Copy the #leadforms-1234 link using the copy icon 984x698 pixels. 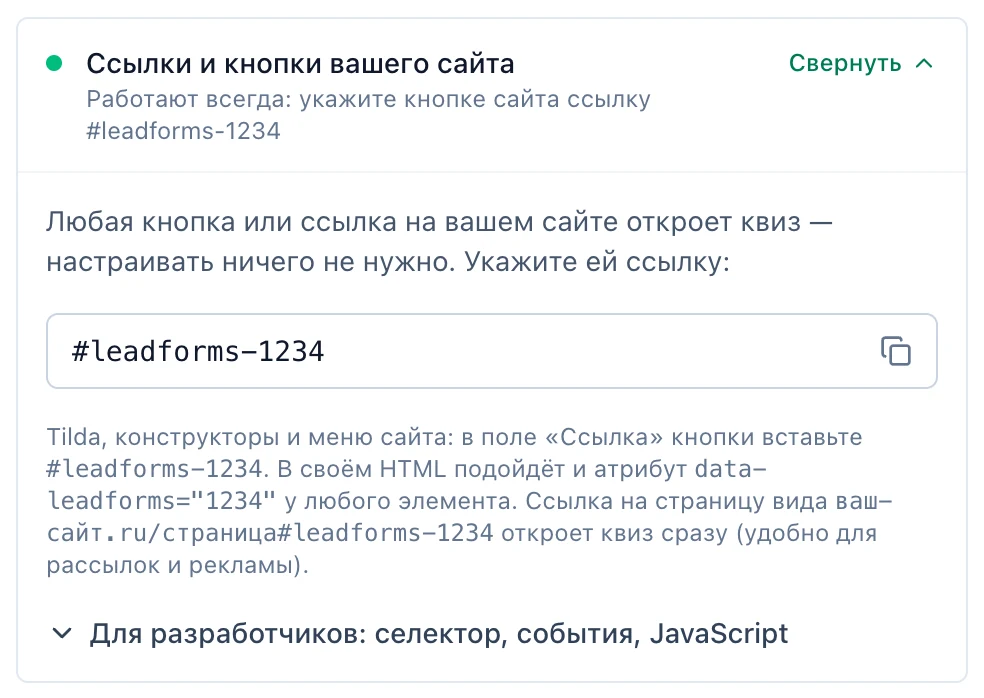coord(896,351)
